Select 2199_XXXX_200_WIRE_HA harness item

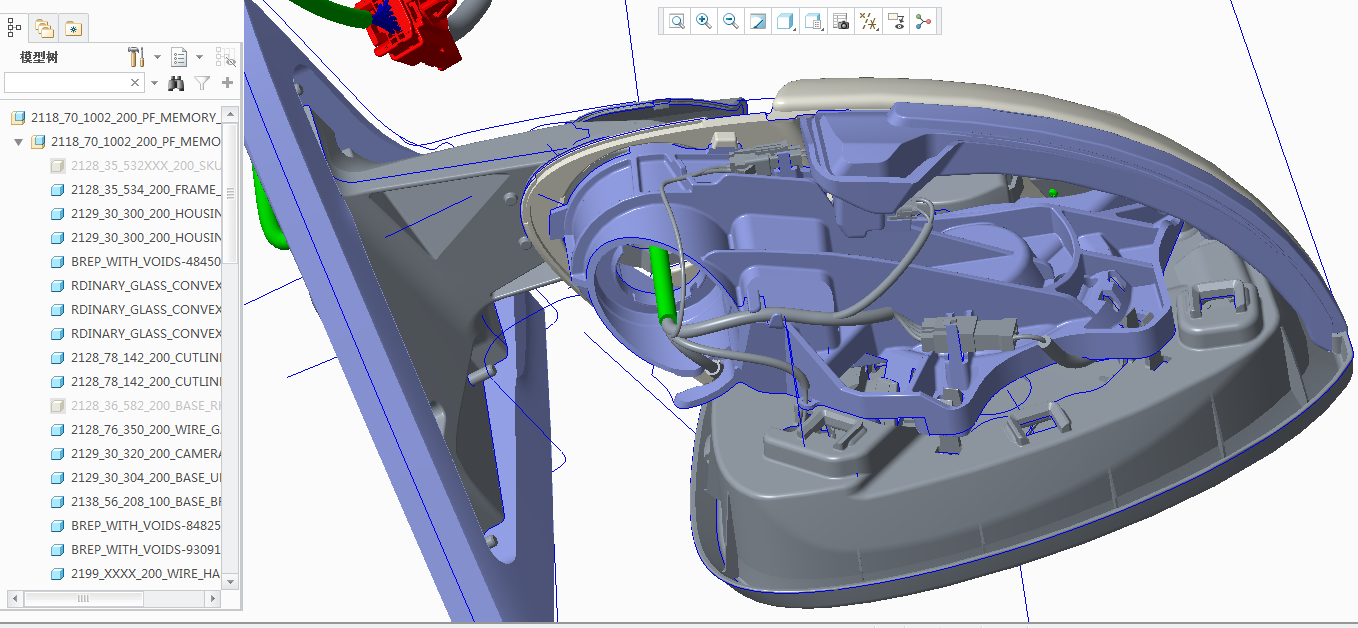point(136,574)
